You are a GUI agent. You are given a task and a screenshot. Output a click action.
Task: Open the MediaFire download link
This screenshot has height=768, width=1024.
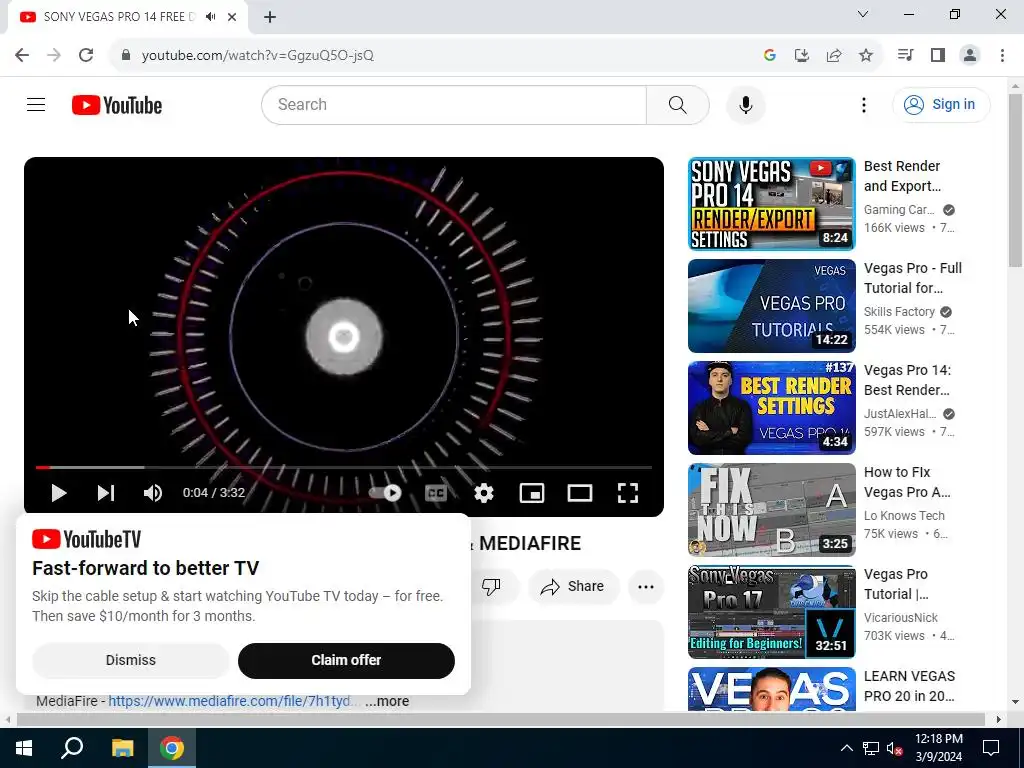[233, 701]
